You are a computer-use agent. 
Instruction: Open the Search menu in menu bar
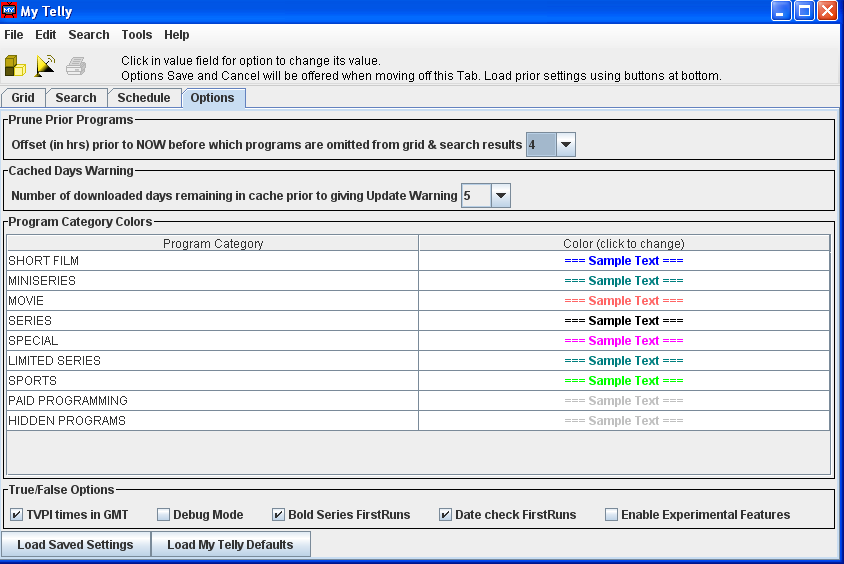coord(89,35)
